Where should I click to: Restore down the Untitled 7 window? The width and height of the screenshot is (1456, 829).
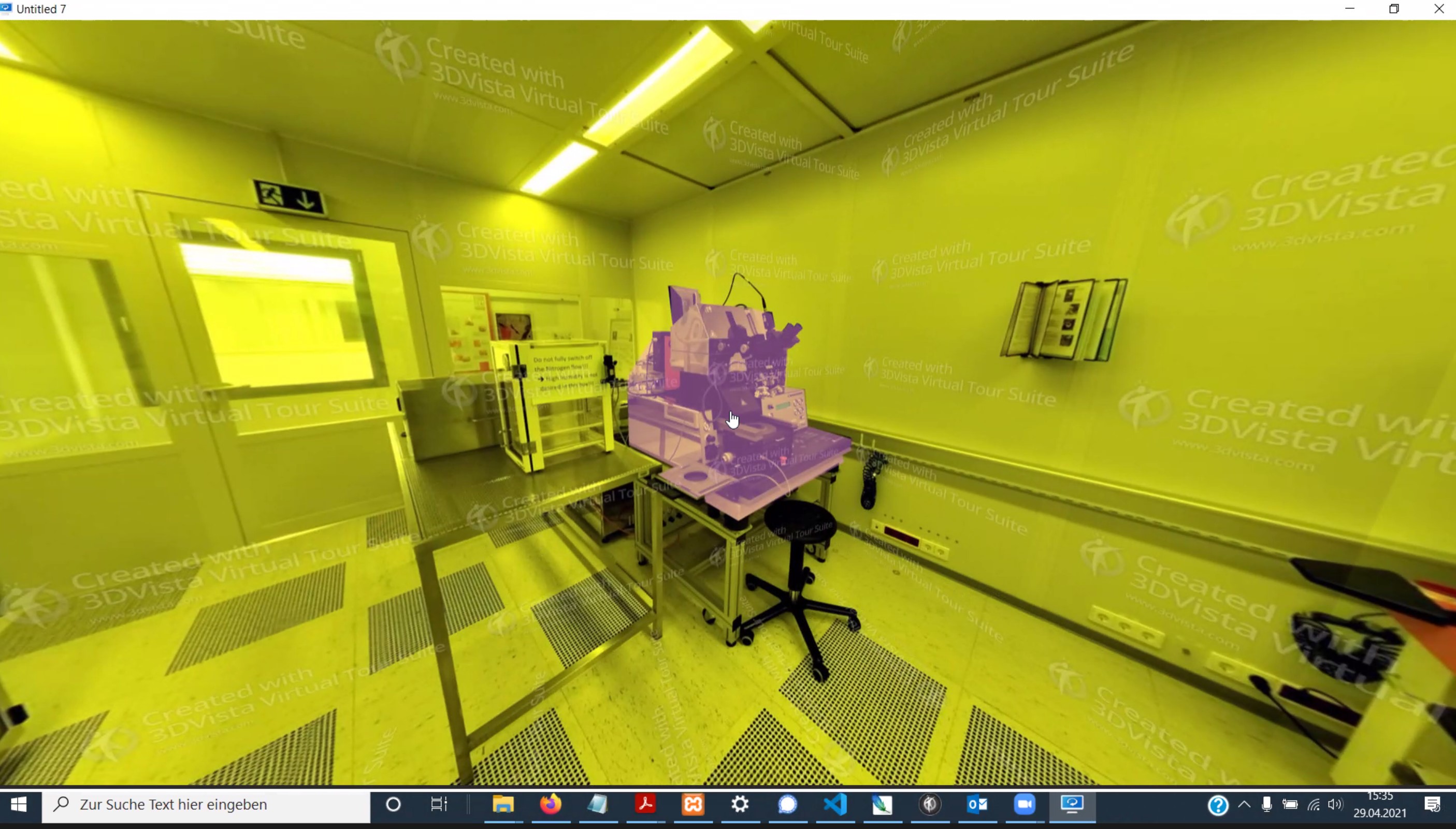(1394, 9)
